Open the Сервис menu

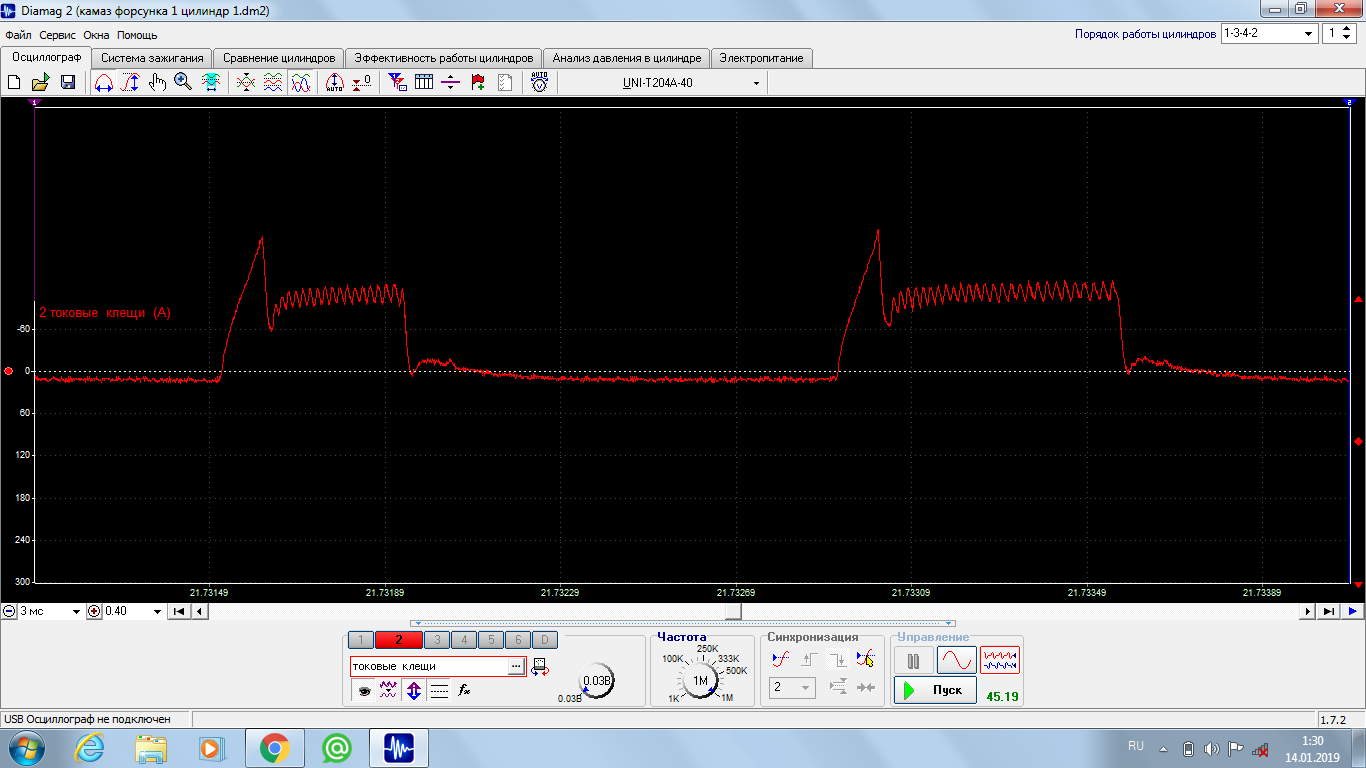[x=58, y=34]
